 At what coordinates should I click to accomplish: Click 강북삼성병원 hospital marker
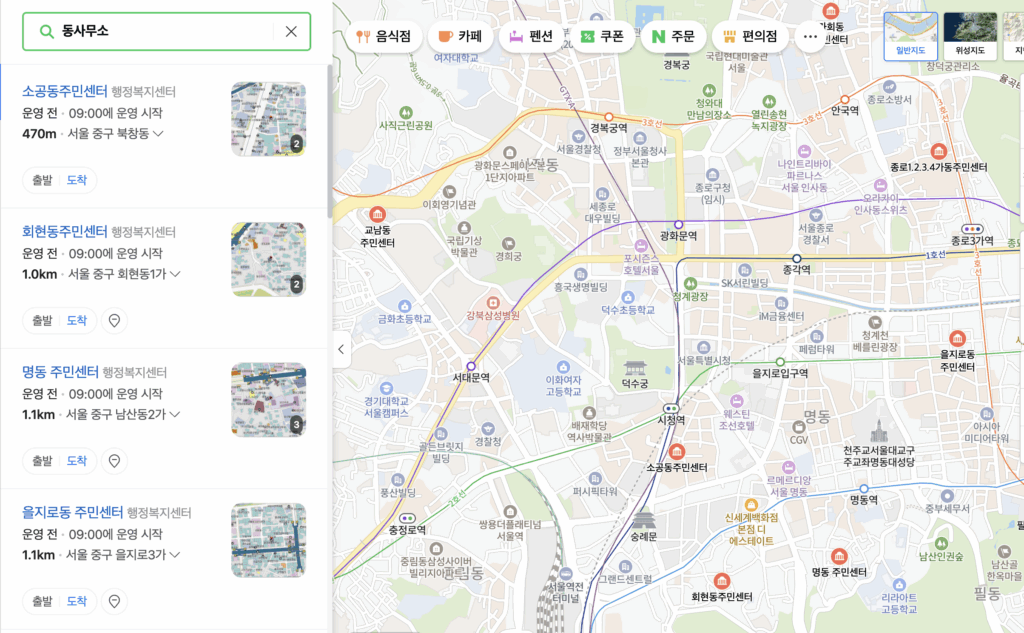[x=493, y=303]
